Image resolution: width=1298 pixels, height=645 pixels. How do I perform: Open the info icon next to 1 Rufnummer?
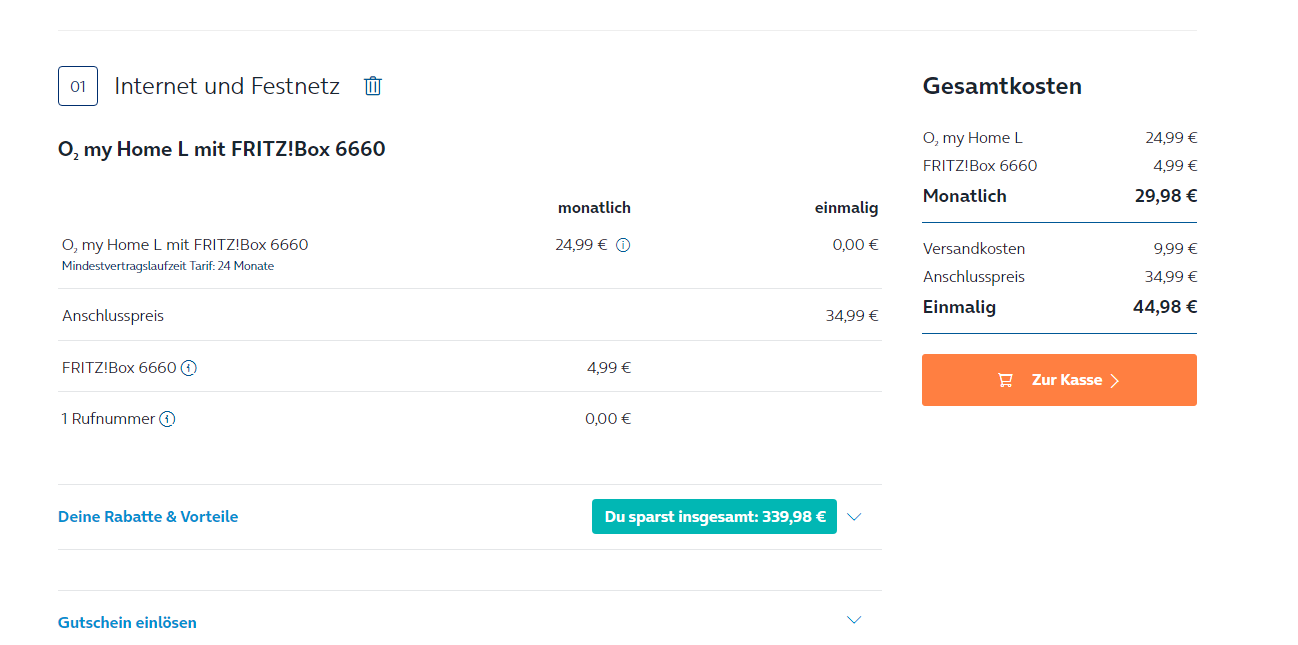168,419
